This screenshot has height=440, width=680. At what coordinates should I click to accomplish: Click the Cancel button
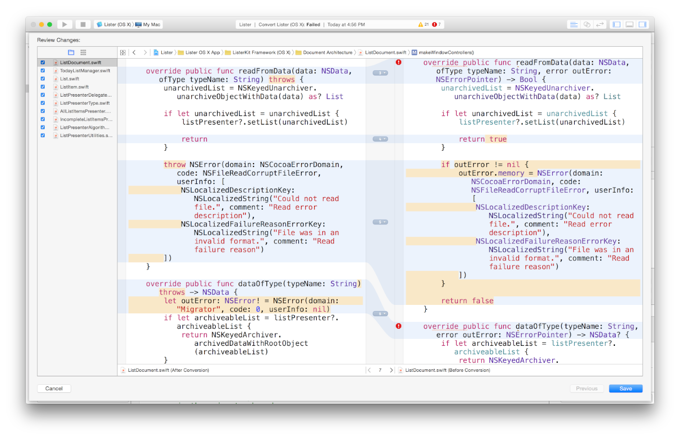click(x=54, y=388)
